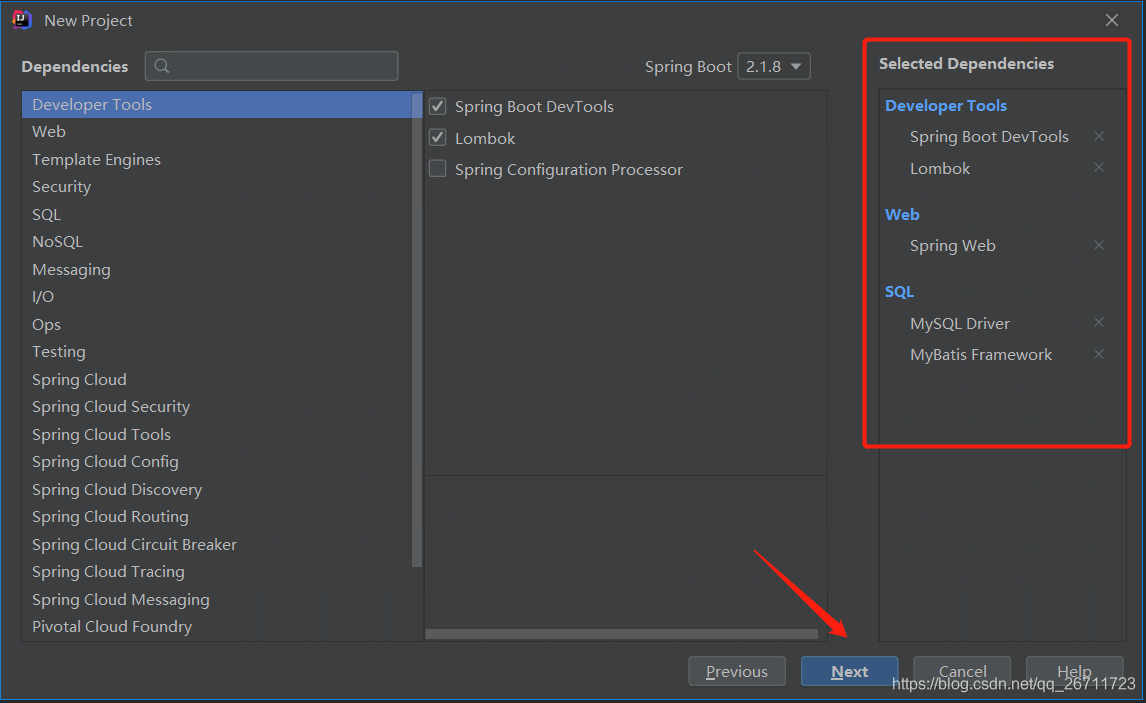Click Developer Tools heading in selected dependencies
The height and width of the screenshot is (703, 1146).
946,106
